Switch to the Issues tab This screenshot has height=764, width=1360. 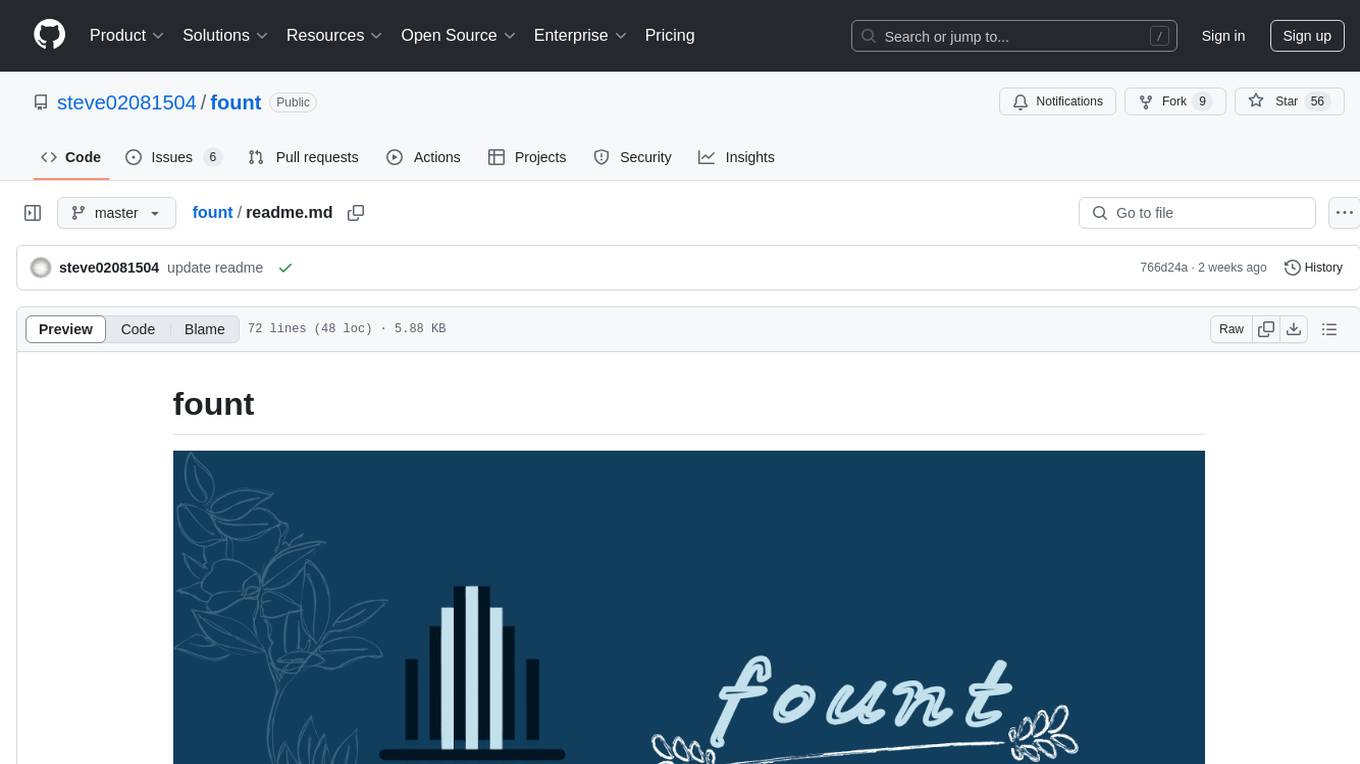[173, 157]
